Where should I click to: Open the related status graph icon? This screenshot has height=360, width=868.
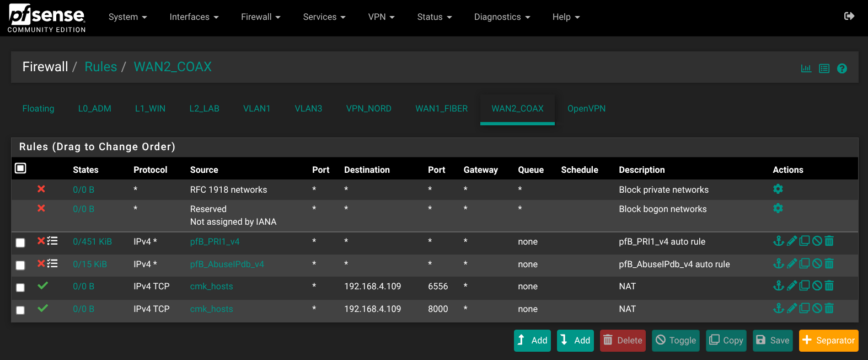tap(806, 69)
